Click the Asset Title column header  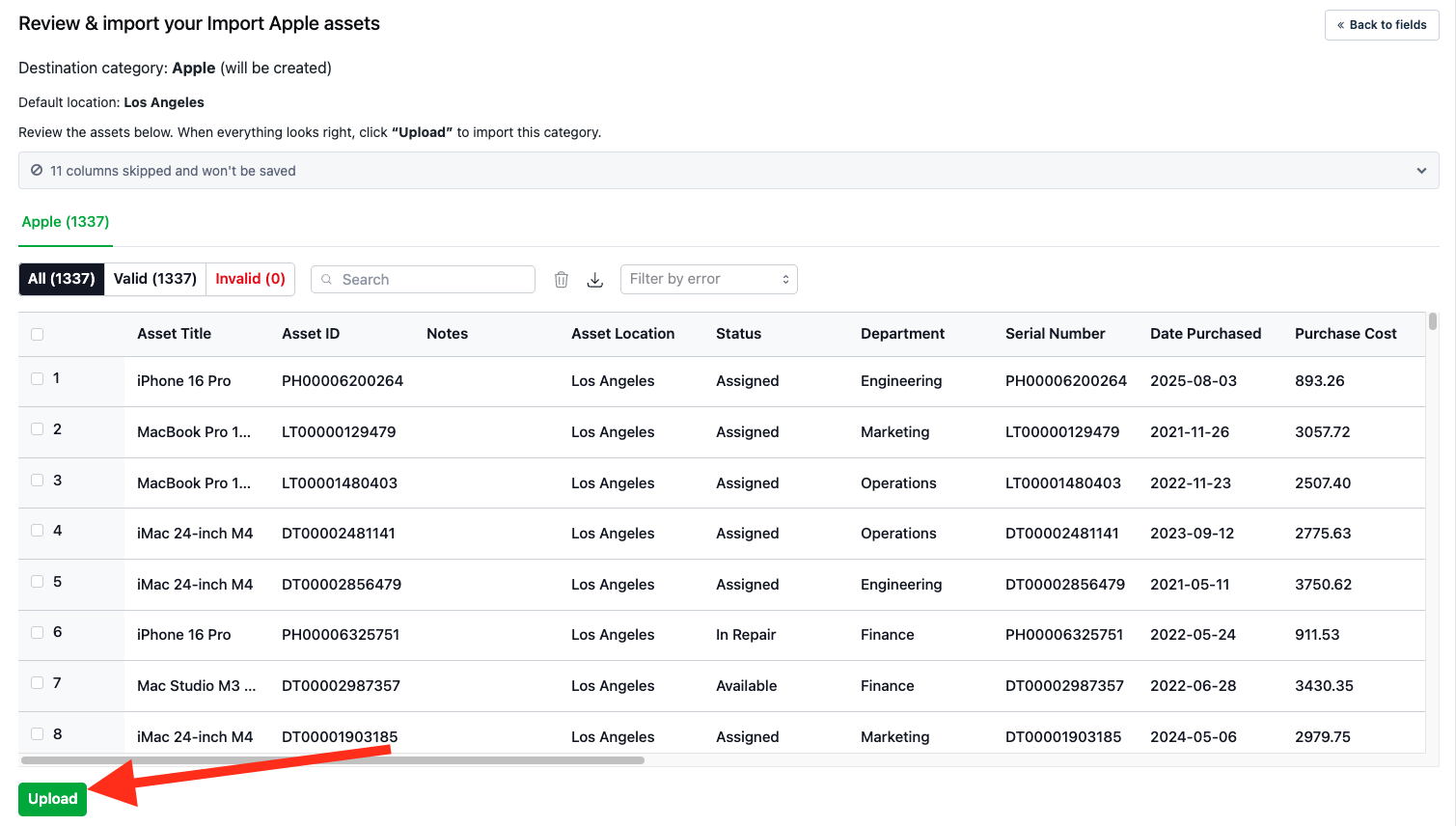coord(174,334)
